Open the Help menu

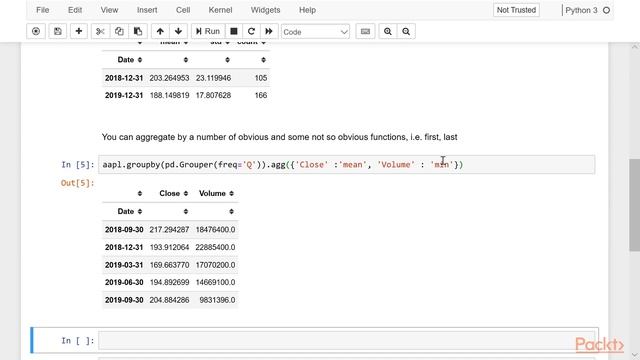307,10
